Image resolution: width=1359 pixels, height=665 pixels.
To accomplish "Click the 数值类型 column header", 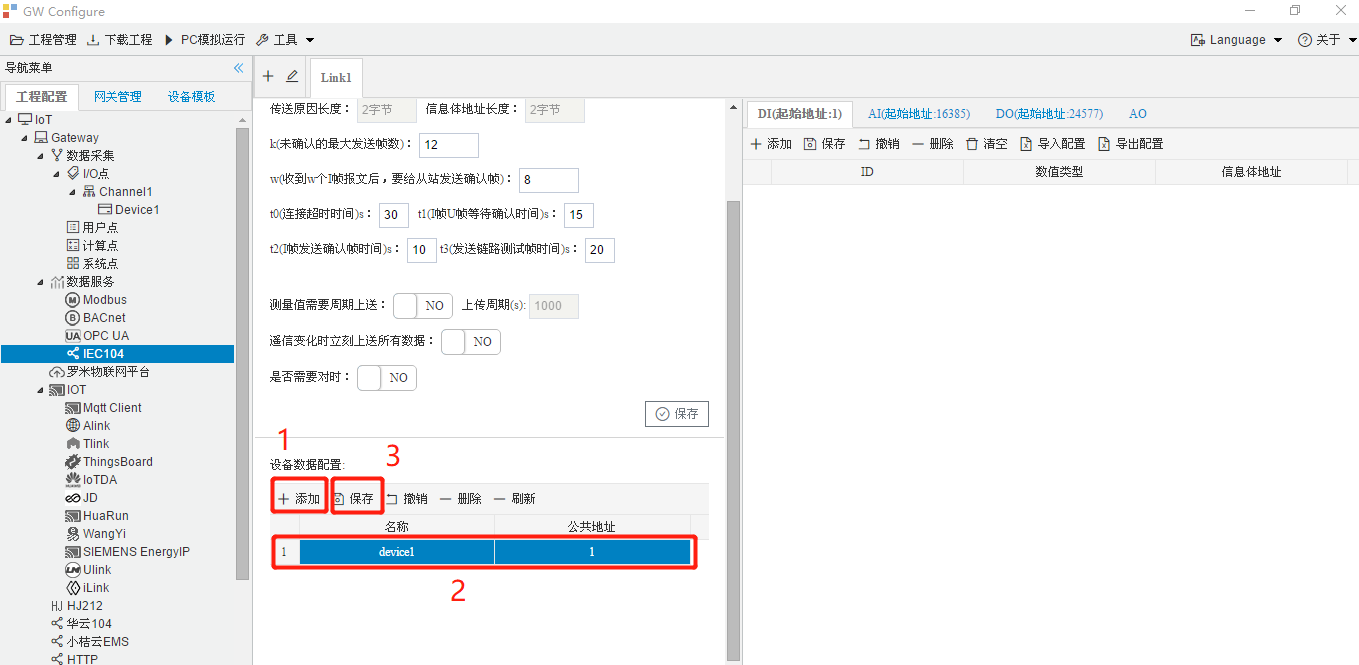I will tap(1059, 172).
